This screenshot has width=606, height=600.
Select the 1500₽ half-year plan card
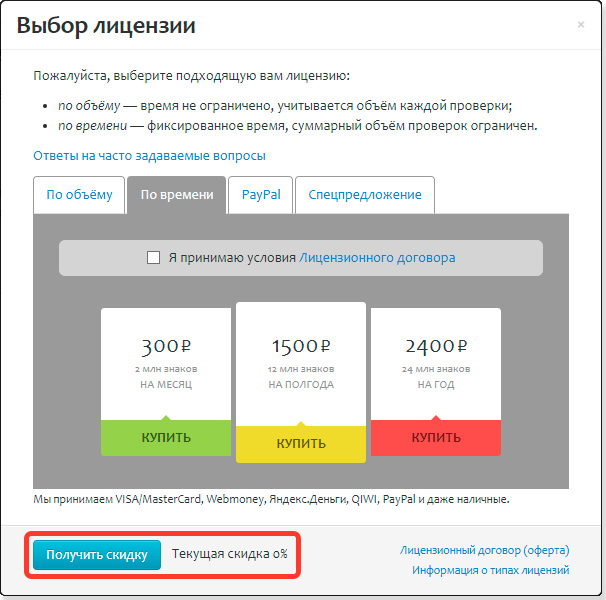point(301,364)
